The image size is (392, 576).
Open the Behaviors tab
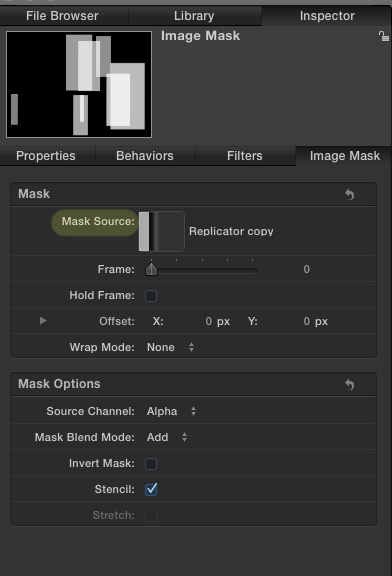145,156
